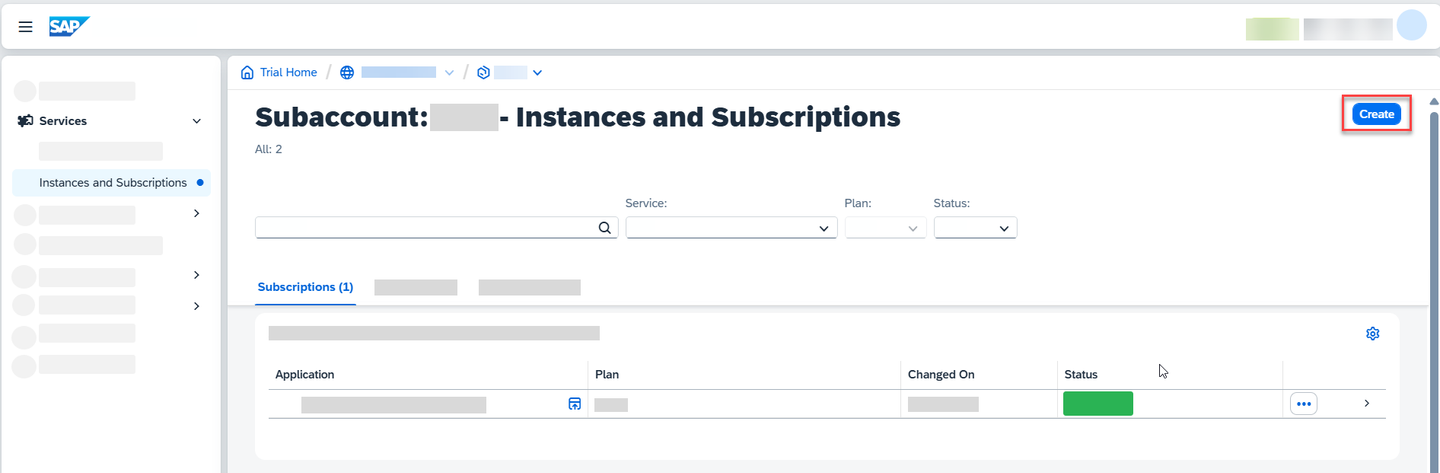Viewport: 1440px width, 473px height.
Task: Click in the search input field
Action: [437, 228]
